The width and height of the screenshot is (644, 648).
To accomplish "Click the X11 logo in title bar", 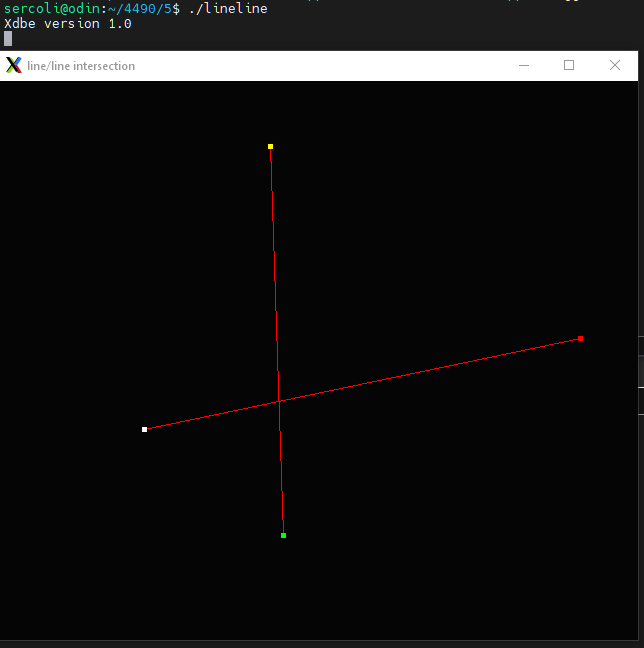I will (14, 65).
